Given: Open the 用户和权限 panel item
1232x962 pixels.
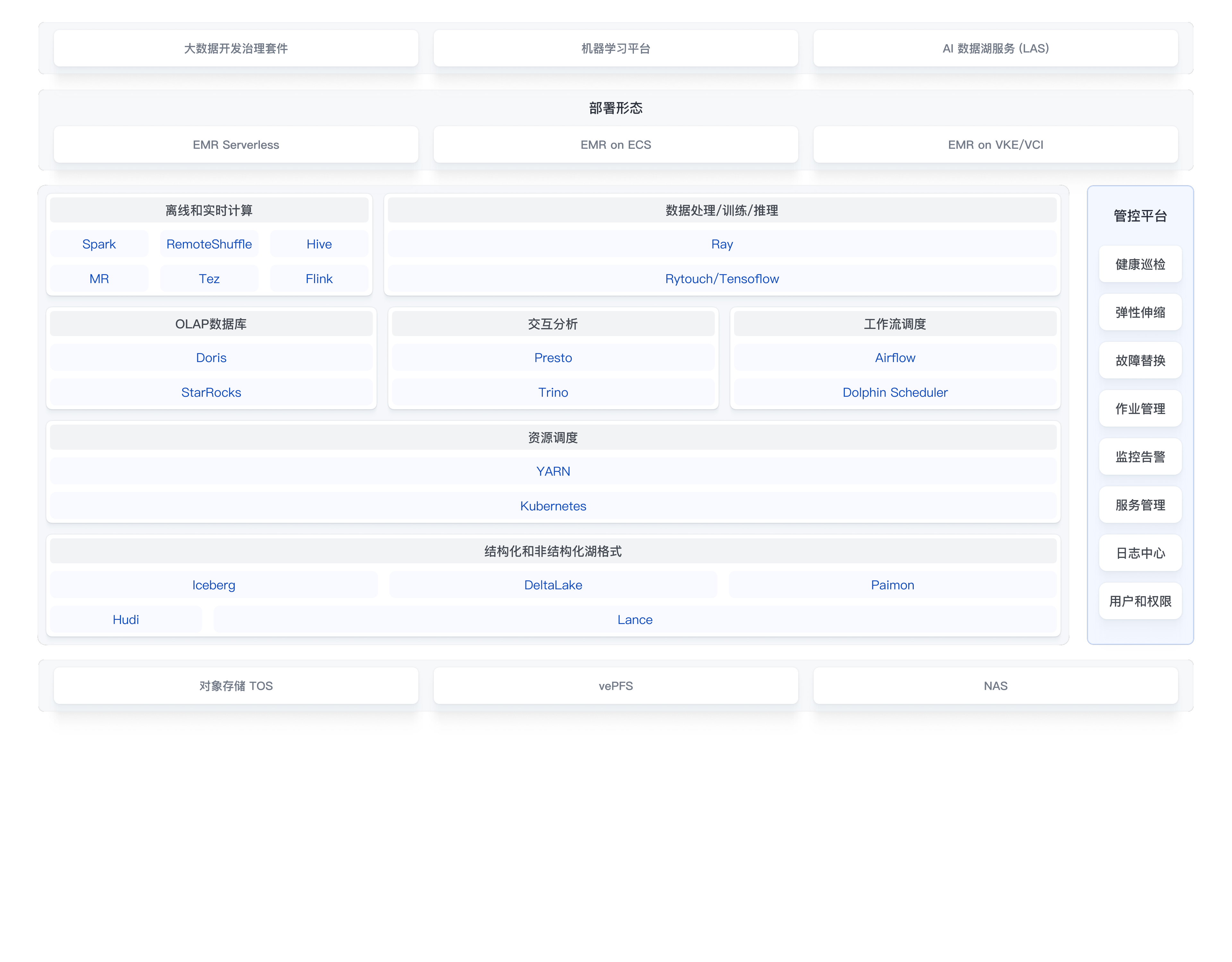Looking at the screenshot, I should click(x=1140, y=601).
